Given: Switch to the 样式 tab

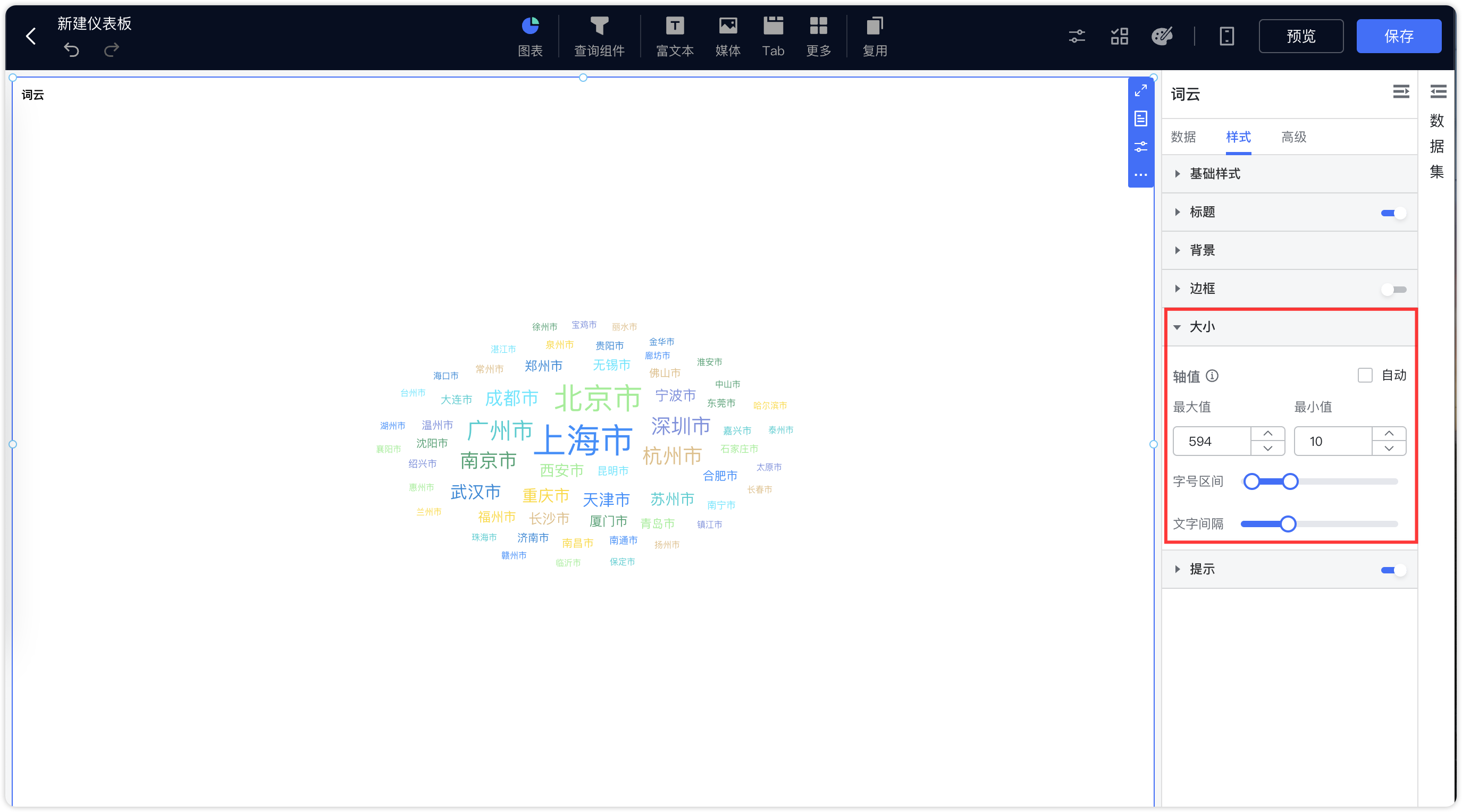Looking at the screenshot, I should [x=1238, y=137].
